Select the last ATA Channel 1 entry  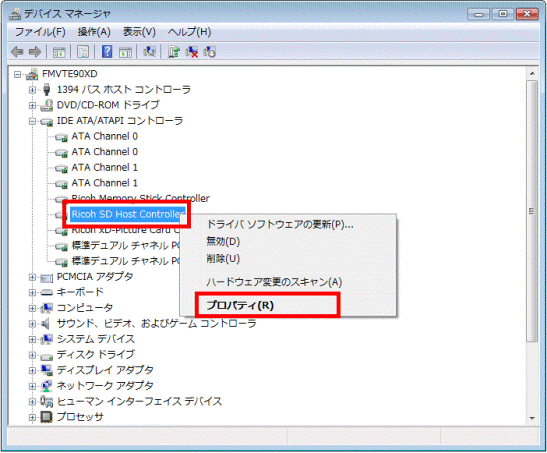pyautogui.click(x=105, y=183)
